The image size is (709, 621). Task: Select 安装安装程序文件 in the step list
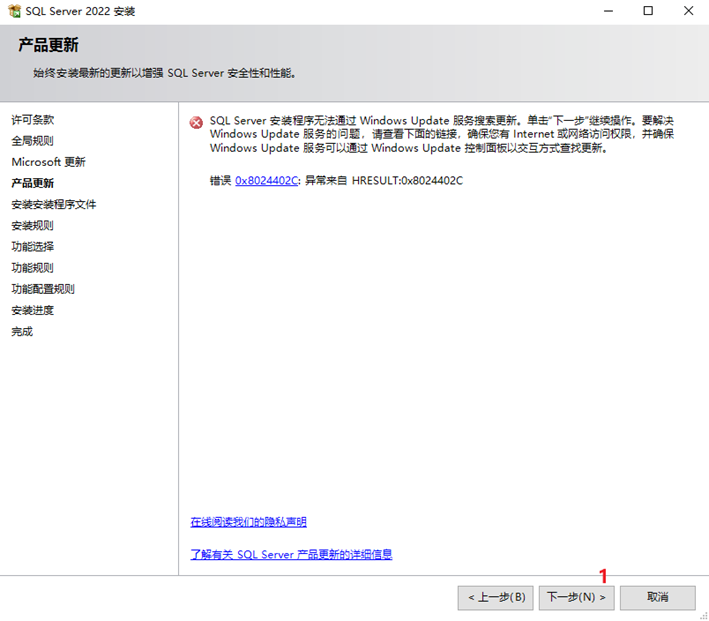[54, 204]
